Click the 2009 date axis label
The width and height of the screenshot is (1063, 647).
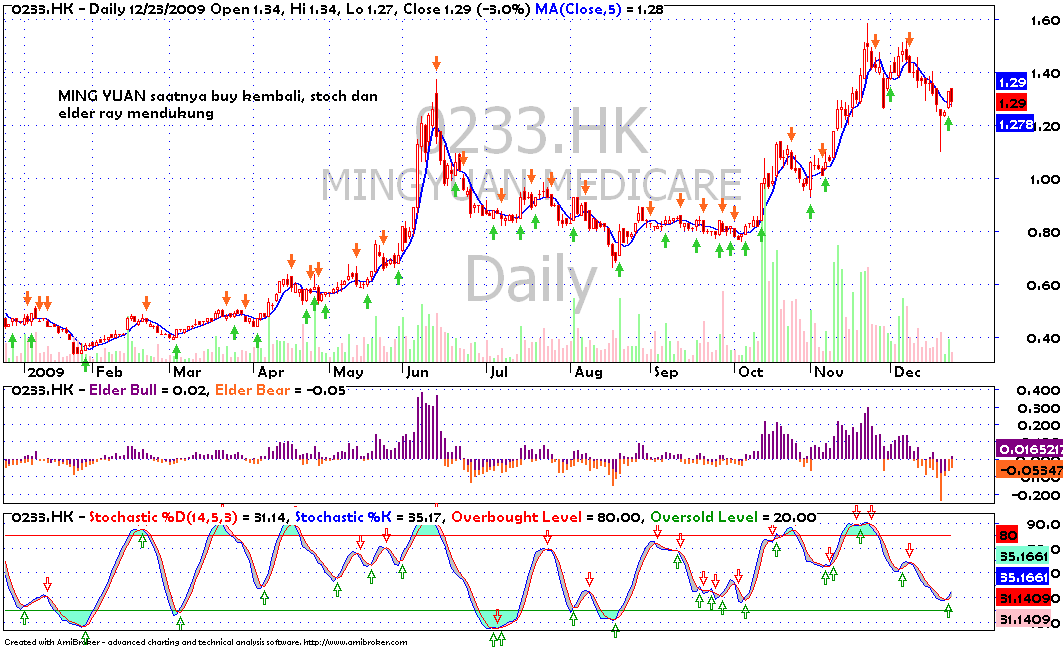click(x=45, y=372)
